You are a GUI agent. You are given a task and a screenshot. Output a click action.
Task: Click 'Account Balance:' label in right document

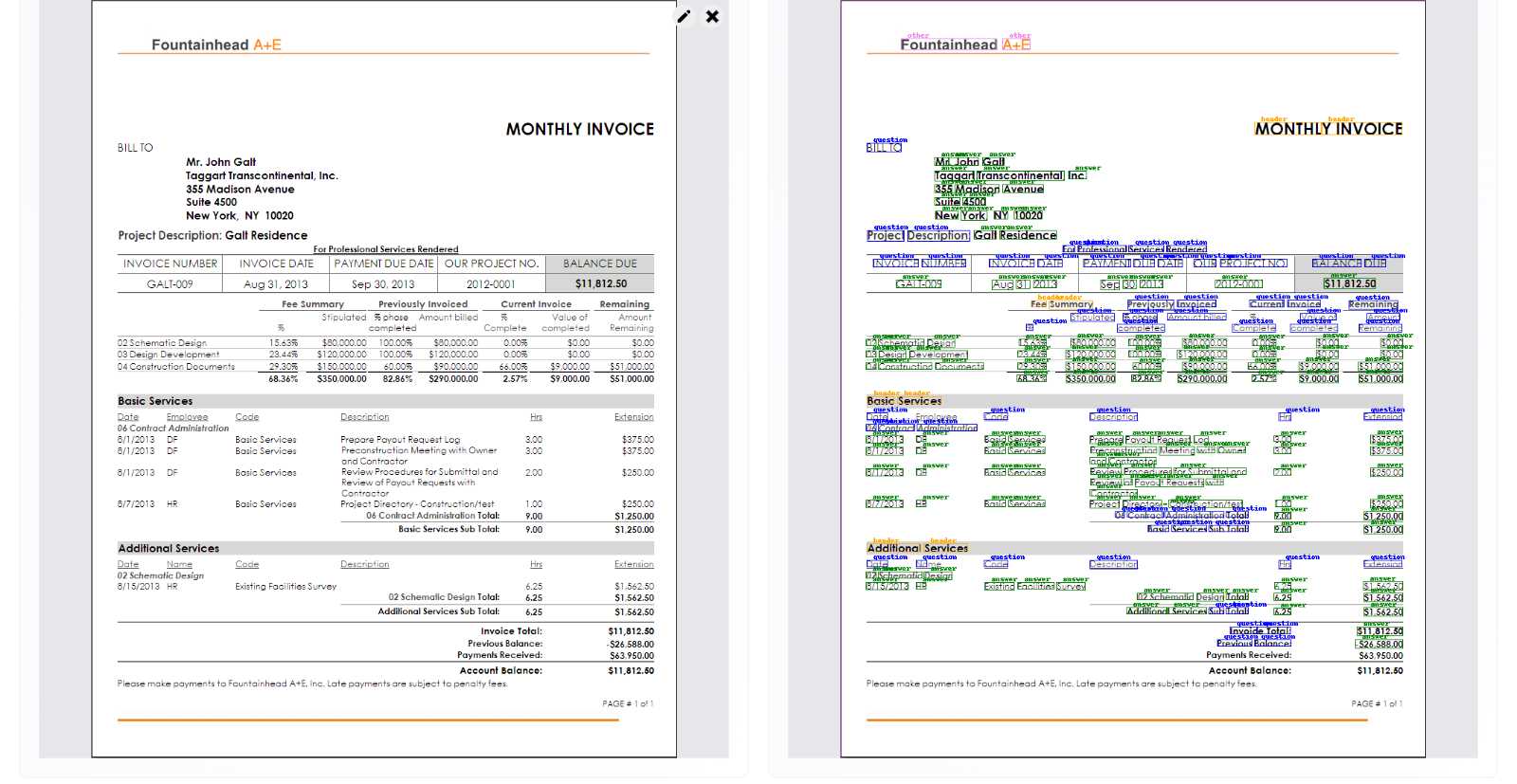click(1250, 671)
